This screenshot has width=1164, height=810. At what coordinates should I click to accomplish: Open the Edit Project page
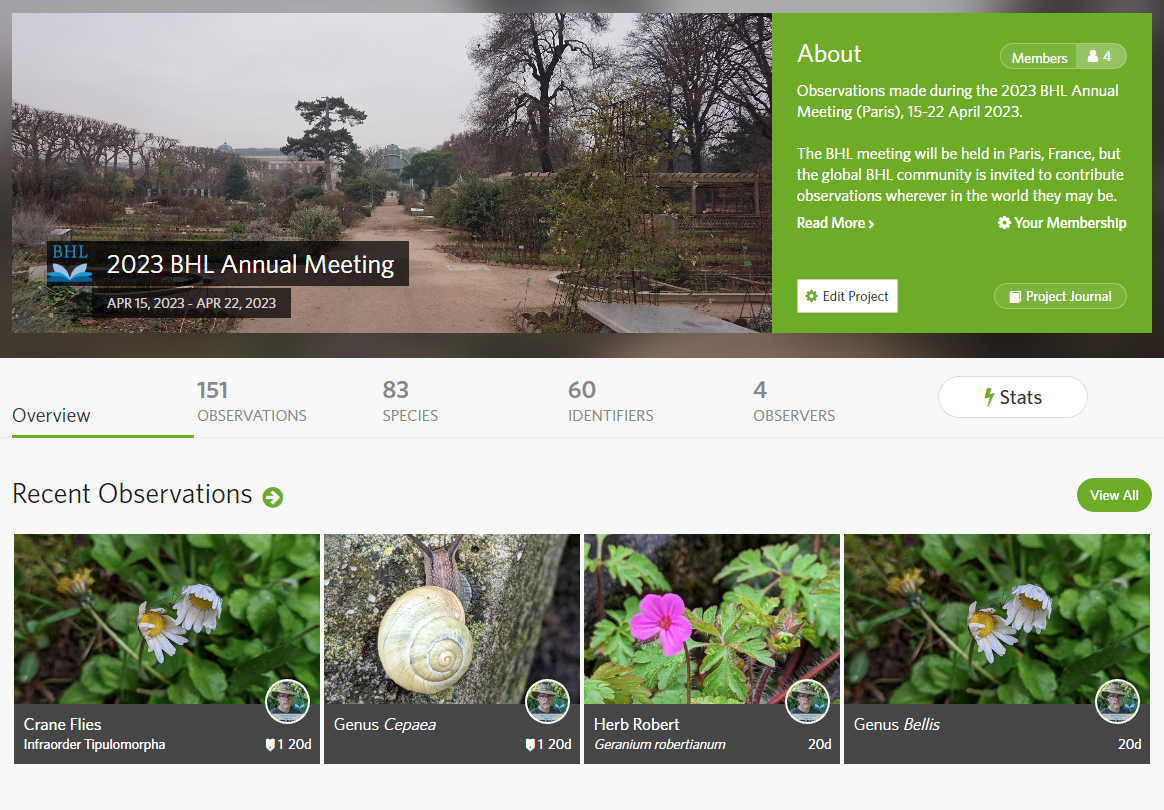click(x=847, y=296)
